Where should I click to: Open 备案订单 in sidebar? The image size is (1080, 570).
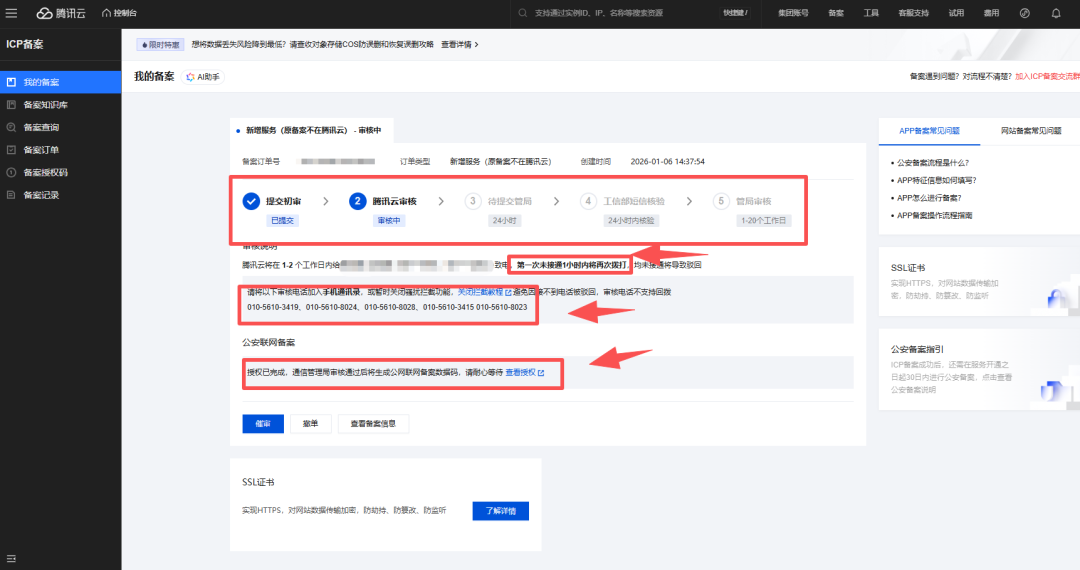61,149
